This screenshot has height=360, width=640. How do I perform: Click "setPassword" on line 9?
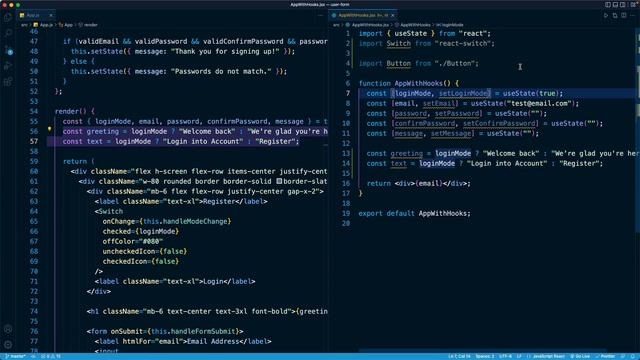pyautogui.click(x=457, y=113)
